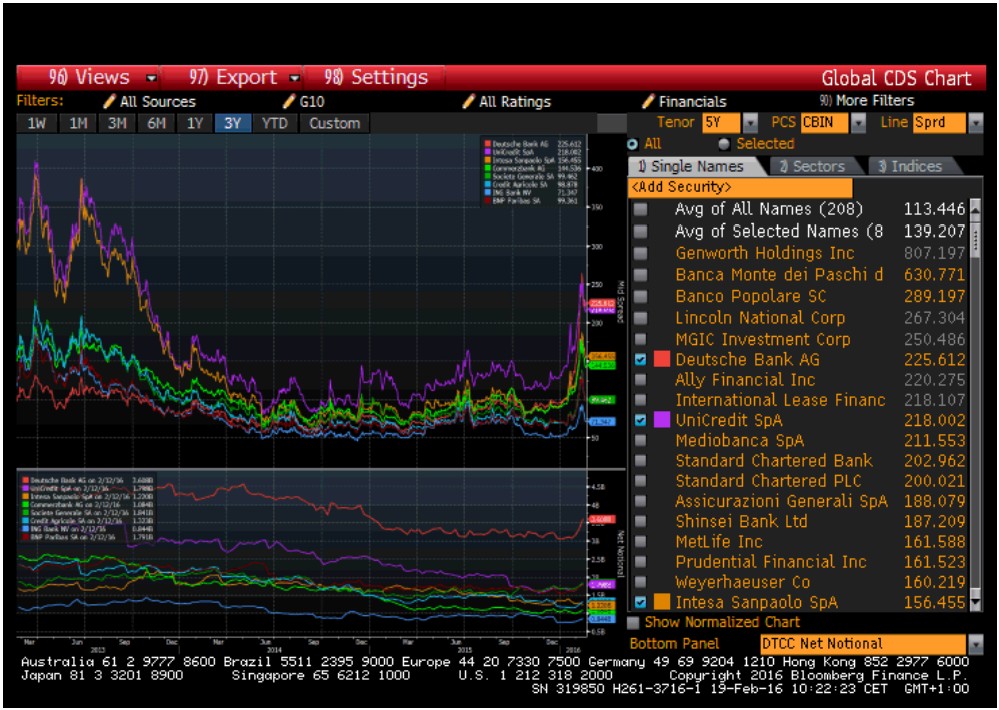Select the 1Y time range
Viewport: 999px width, 710px height.
pos(195,123)
